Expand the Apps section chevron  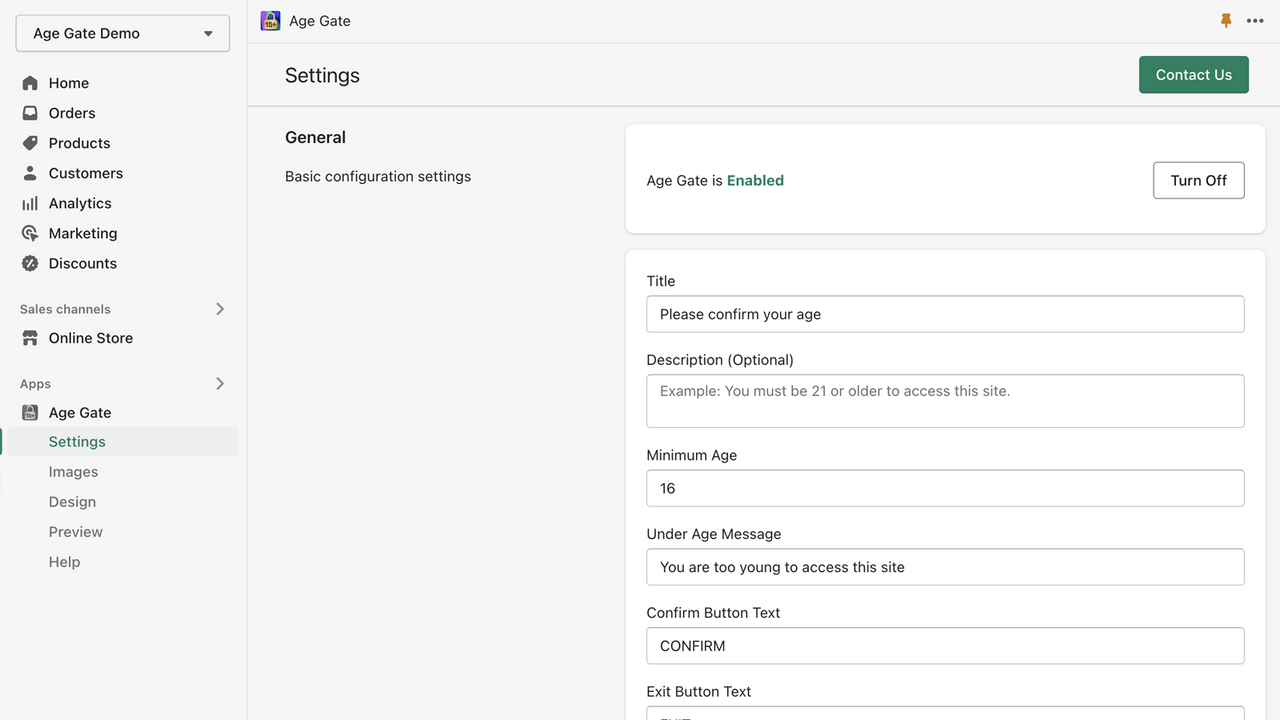click(220, 384)
